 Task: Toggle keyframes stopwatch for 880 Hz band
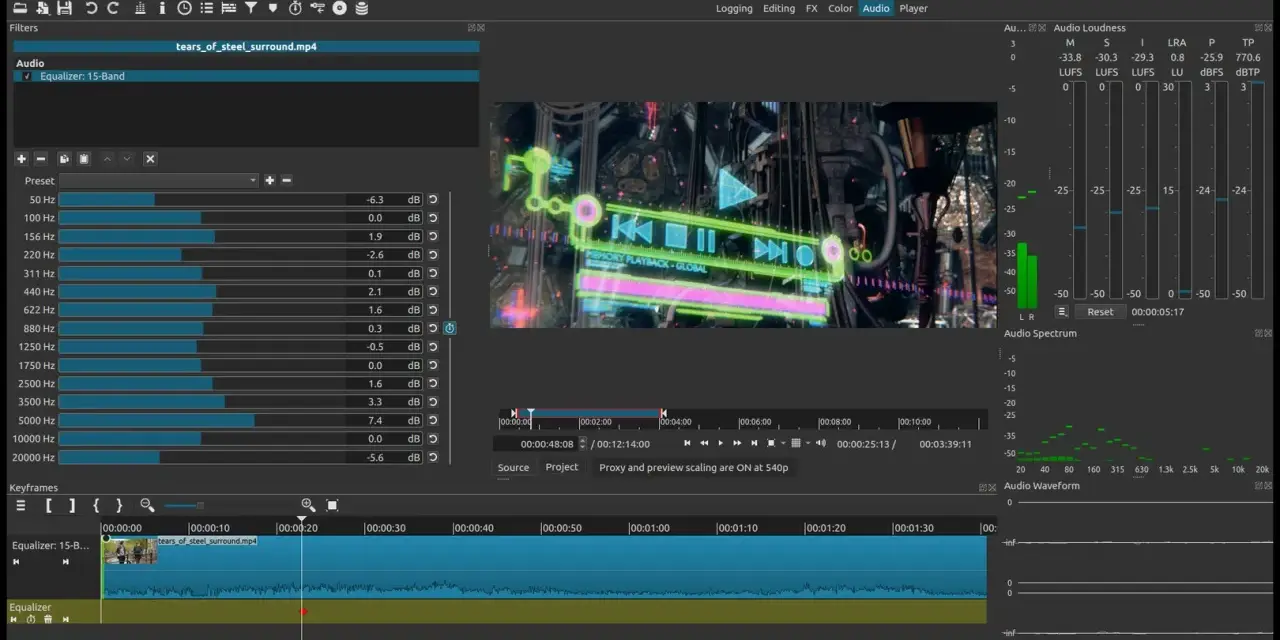450,328
